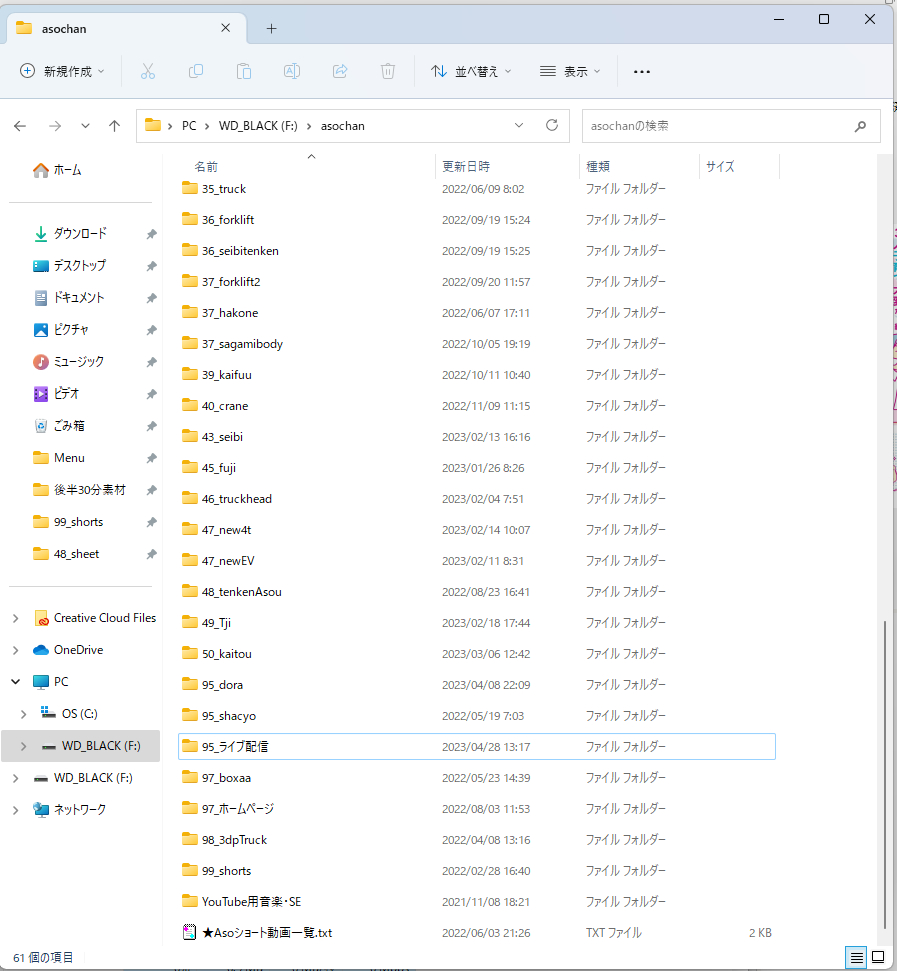Image resolution: width=897 pixels, height=971 pixels.
Task: Click WD_BLACK (F:) in address breadcrumb
Action: [258, 126]
